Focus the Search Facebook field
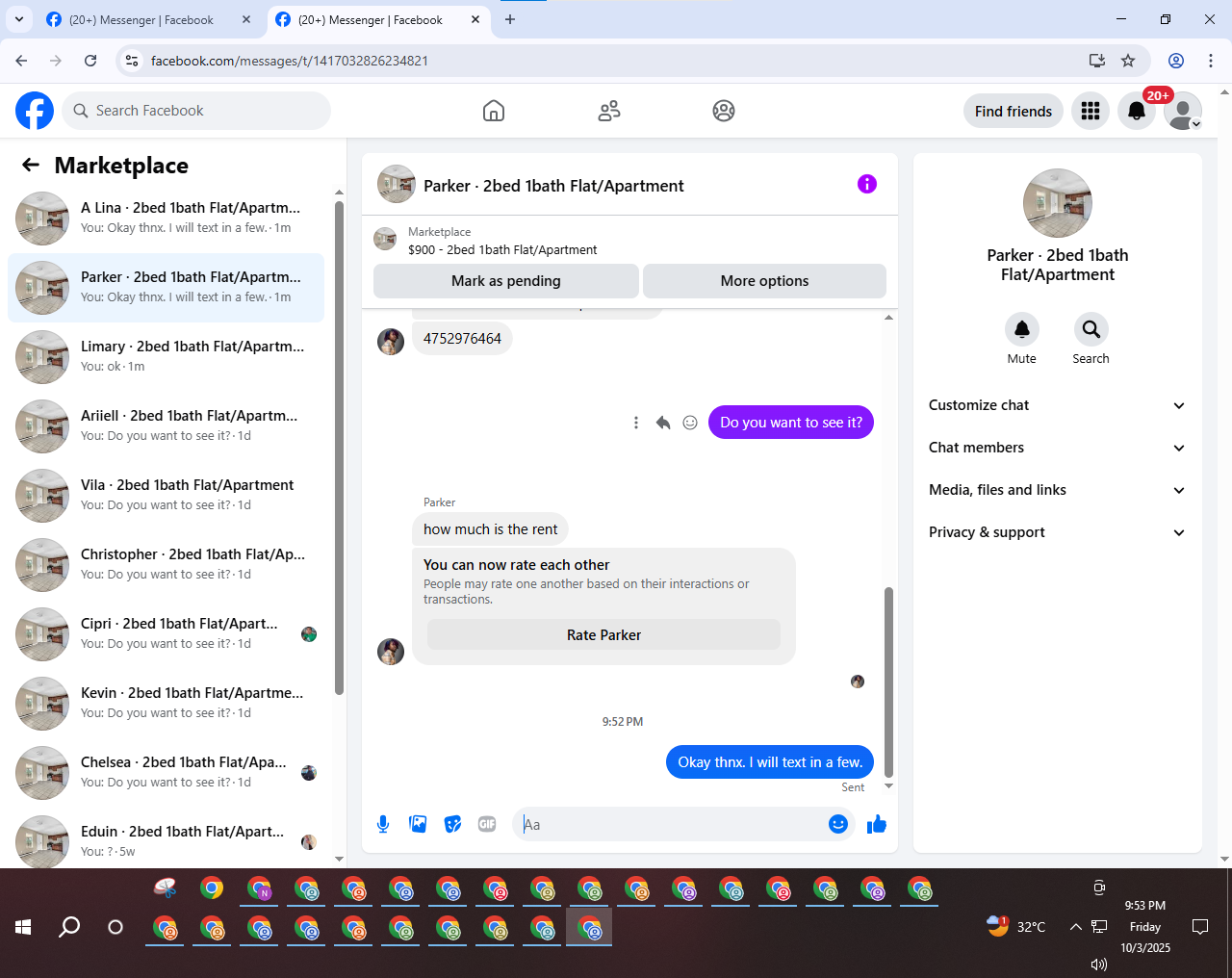The height and width of the screenshot is (978, 1232). (x=196, y=111)
